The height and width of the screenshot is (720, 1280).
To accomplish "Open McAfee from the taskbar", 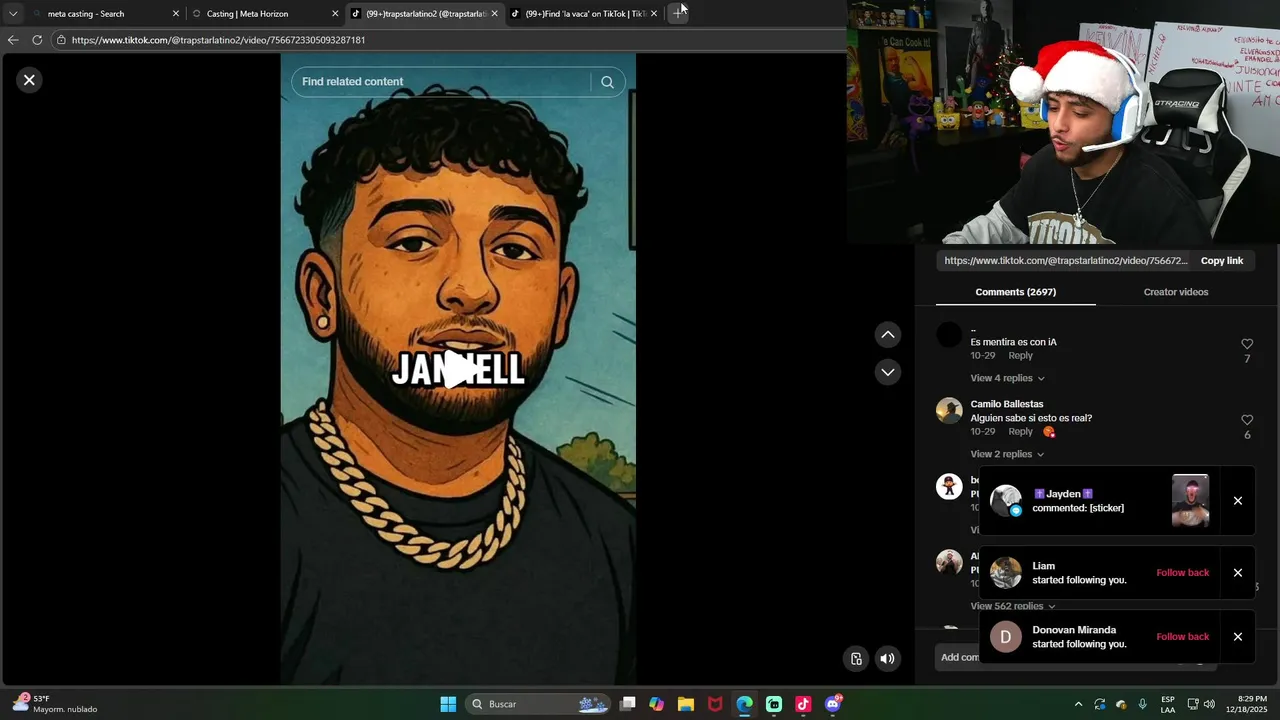I will tap(715, 704).
